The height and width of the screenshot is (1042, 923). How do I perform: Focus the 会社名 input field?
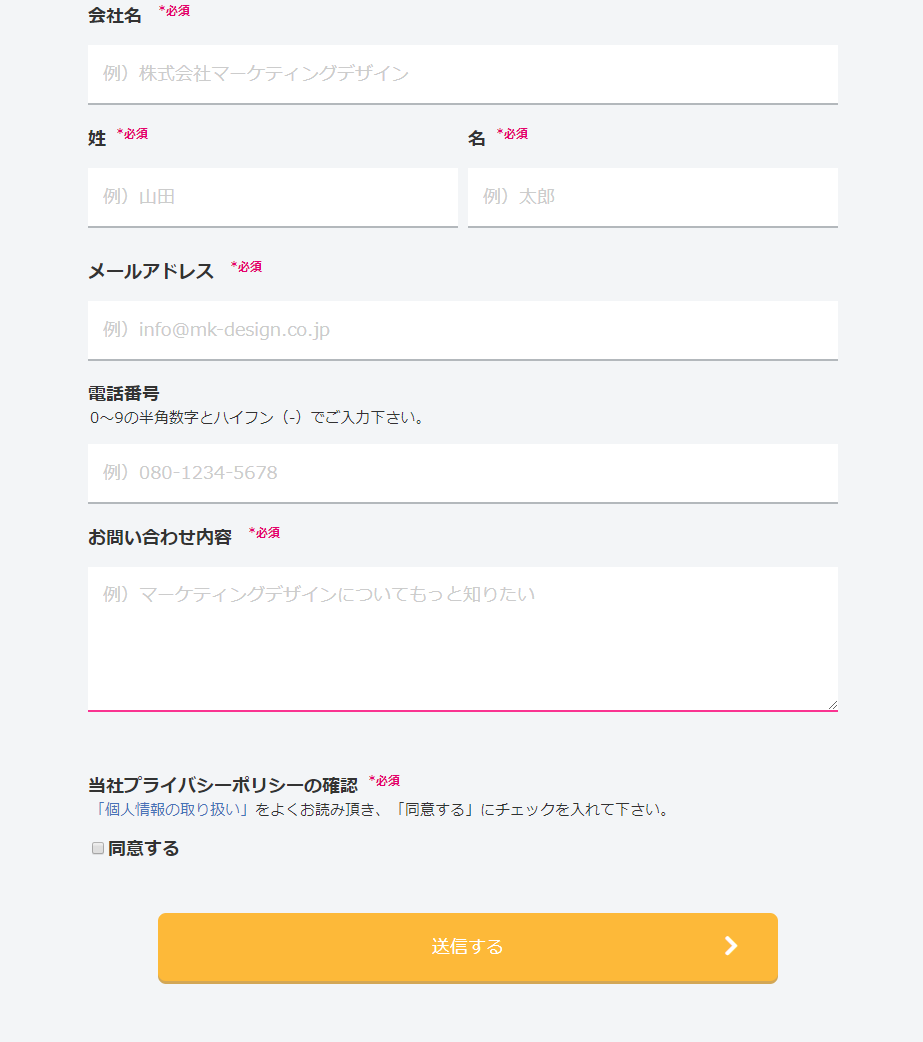[x=462, y=74]
